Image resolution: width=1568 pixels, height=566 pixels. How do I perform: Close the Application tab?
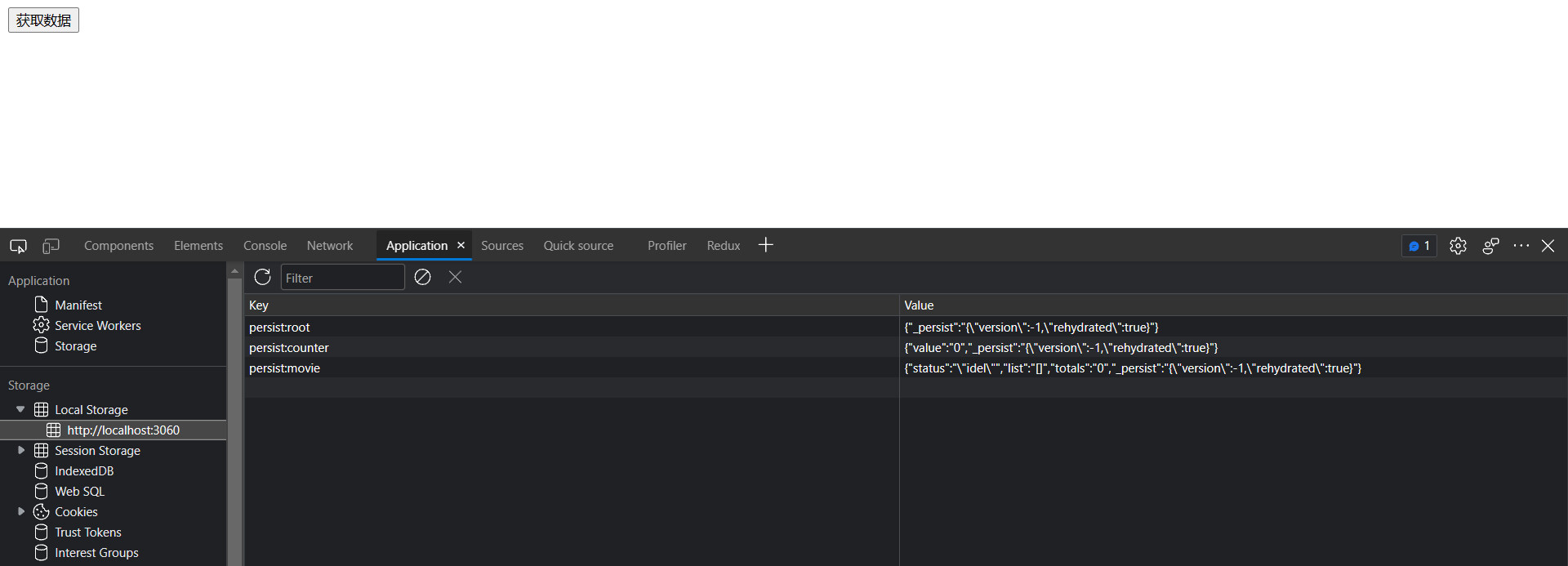click(461, 245)
